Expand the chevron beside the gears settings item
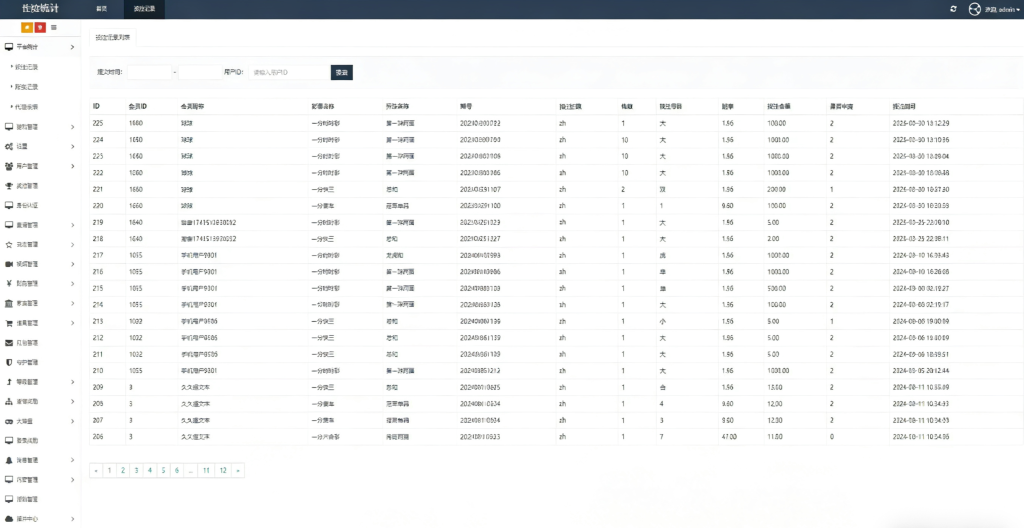 click(73, 147)
